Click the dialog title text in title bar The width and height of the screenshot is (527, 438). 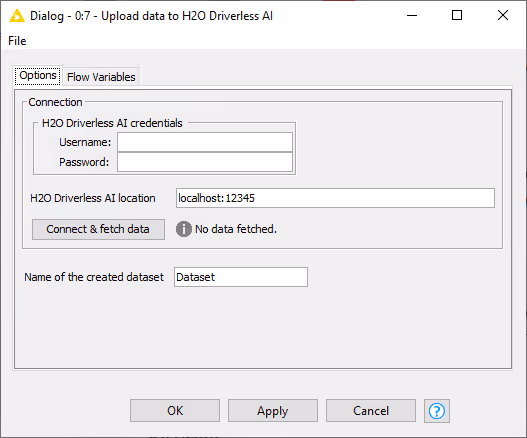click(x=151, y=16)
